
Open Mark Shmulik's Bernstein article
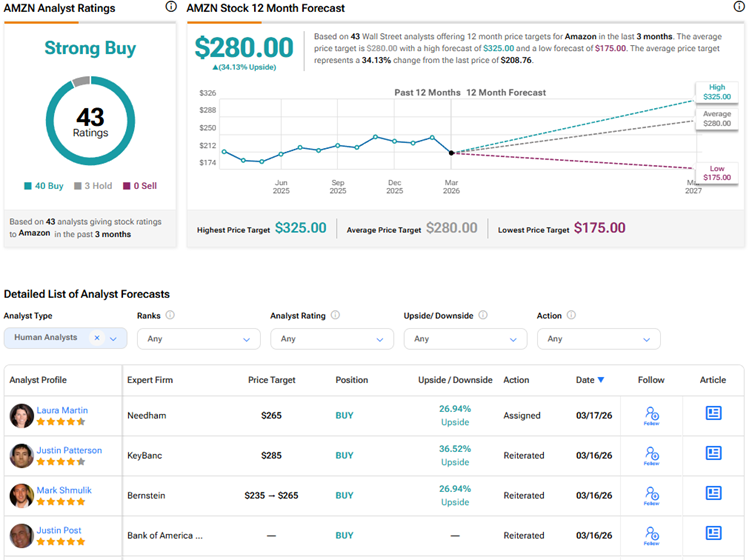click(713, 493)
